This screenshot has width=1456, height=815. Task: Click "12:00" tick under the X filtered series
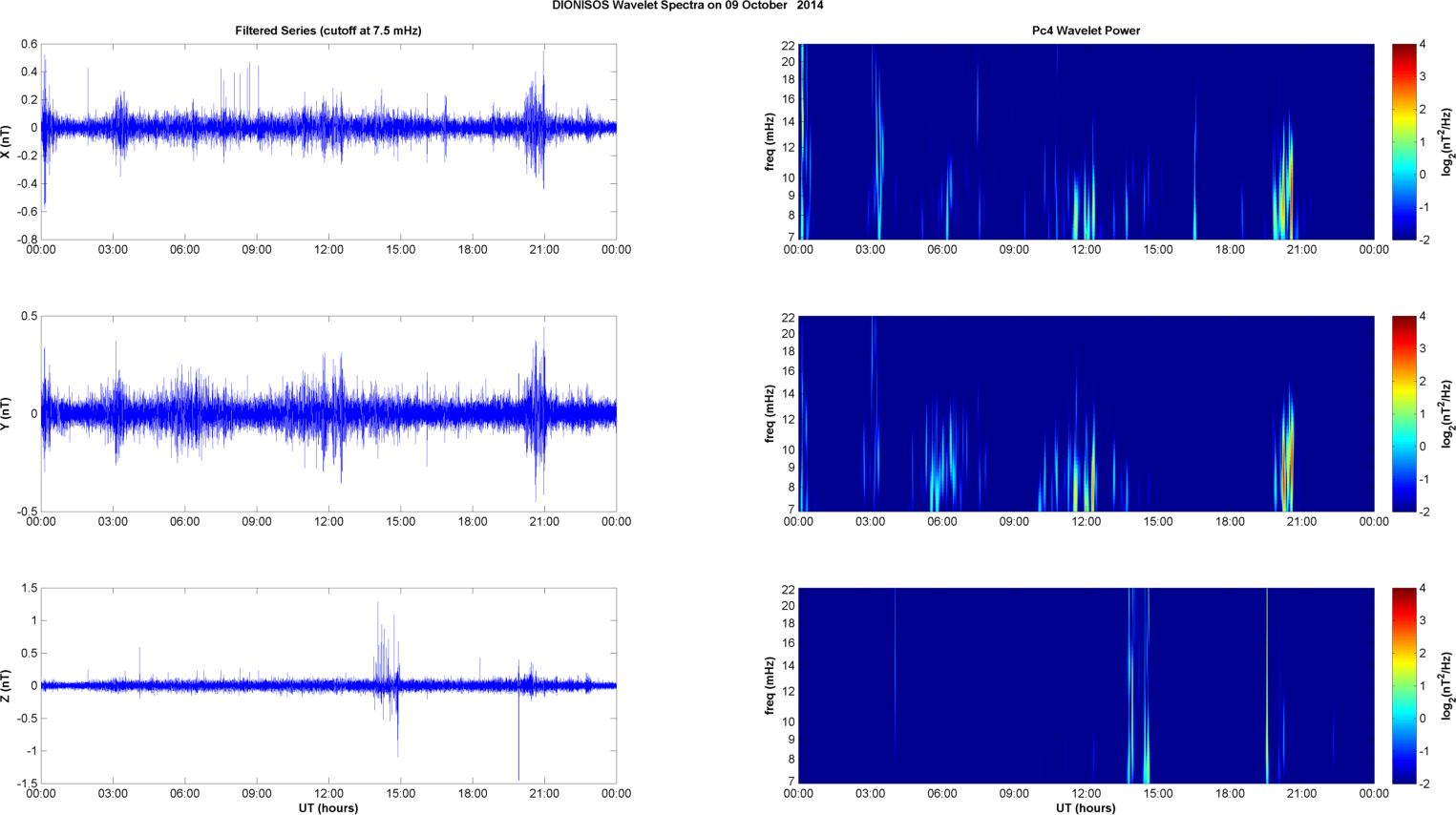[328, 250]
